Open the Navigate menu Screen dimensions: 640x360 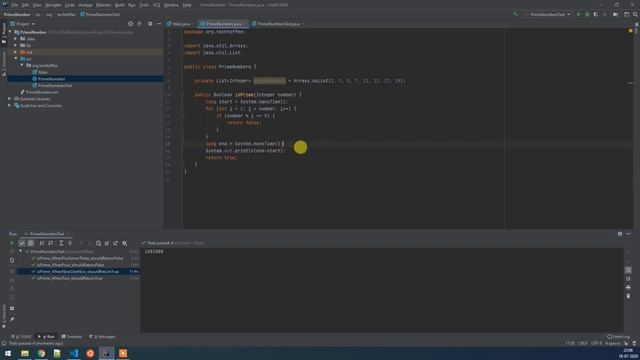(53, 5)
